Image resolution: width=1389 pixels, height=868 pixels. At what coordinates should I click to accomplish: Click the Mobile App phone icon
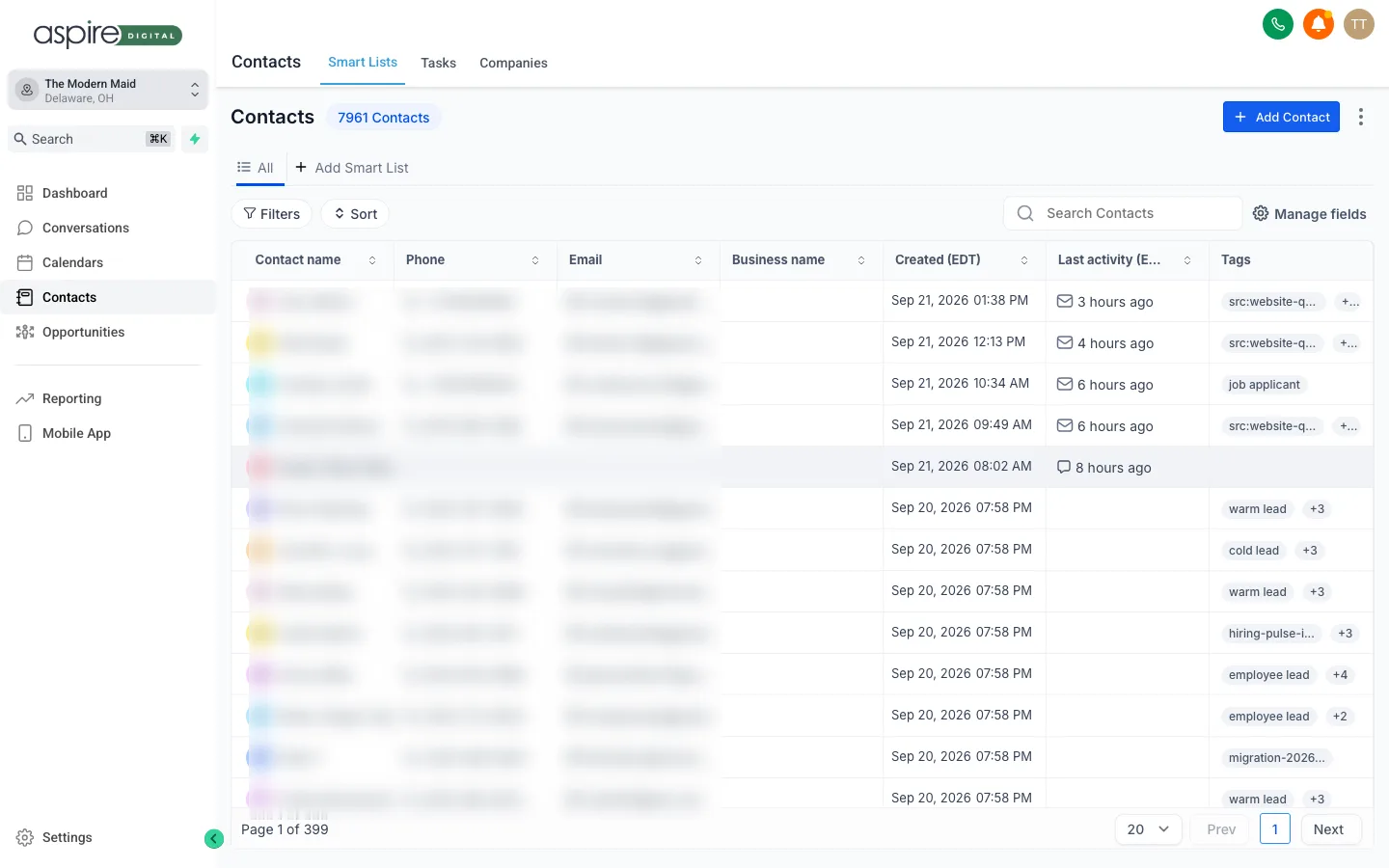[25, 433]
